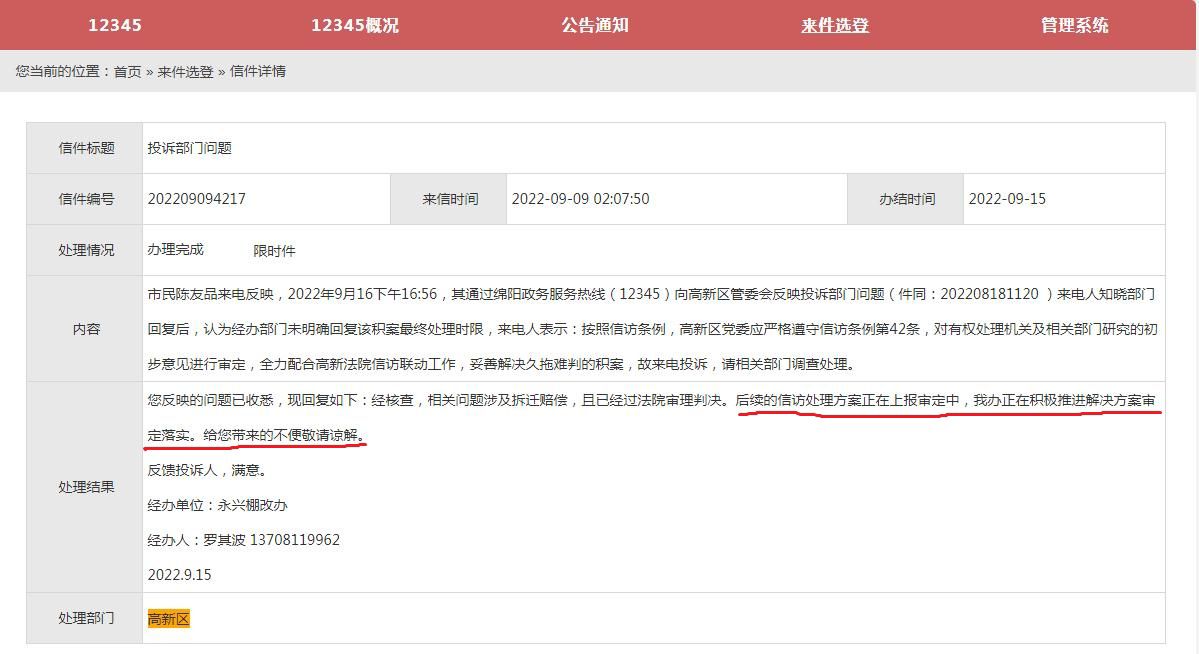The image size is (1199, 654).
Task: Click the received time 2022-09-09 02:07:50
Action: pos(580,199)
